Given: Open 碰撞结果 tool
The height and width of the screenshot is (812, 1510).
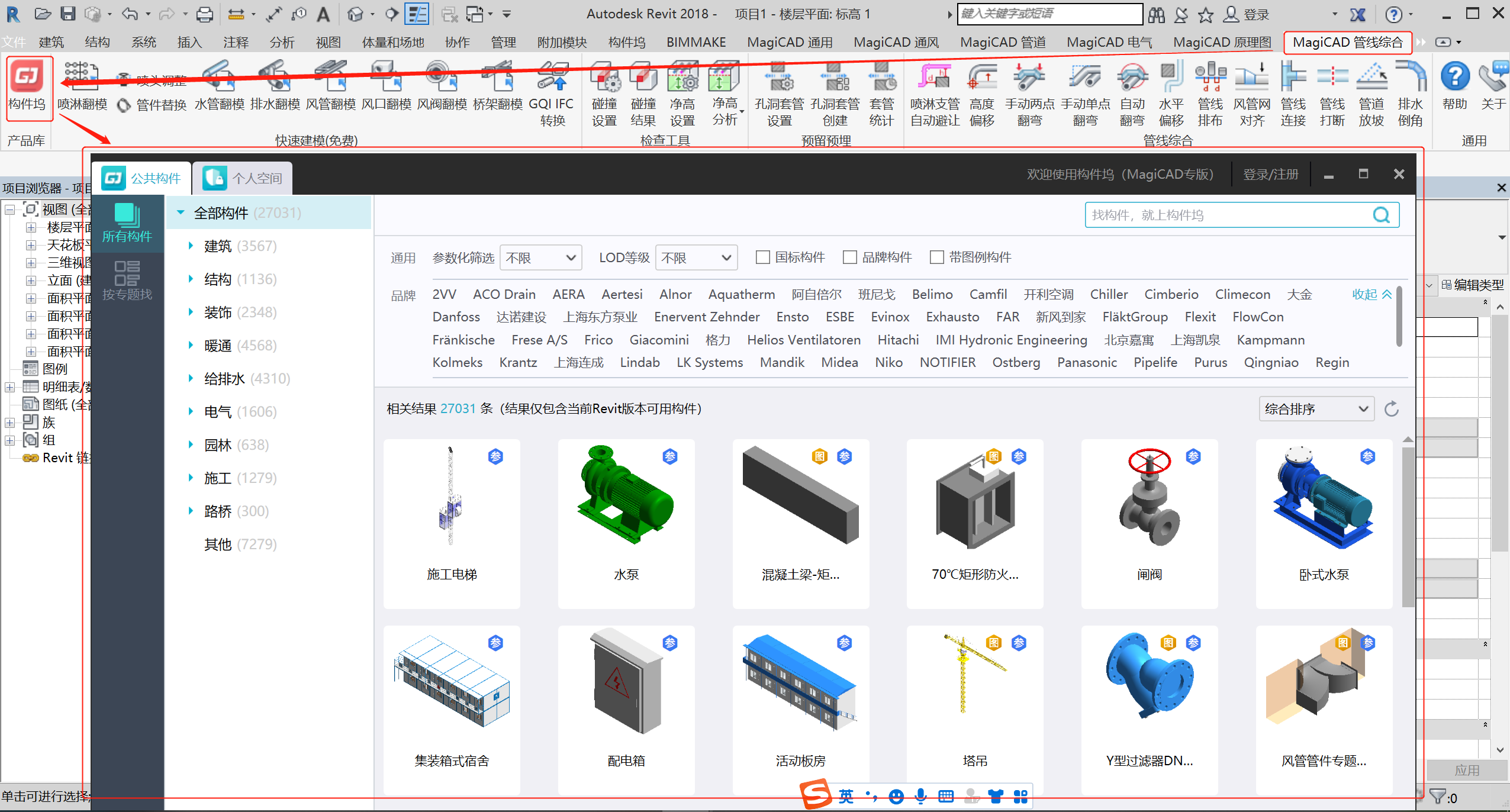Looking at the screenshot, I should [x=643, y=94].
